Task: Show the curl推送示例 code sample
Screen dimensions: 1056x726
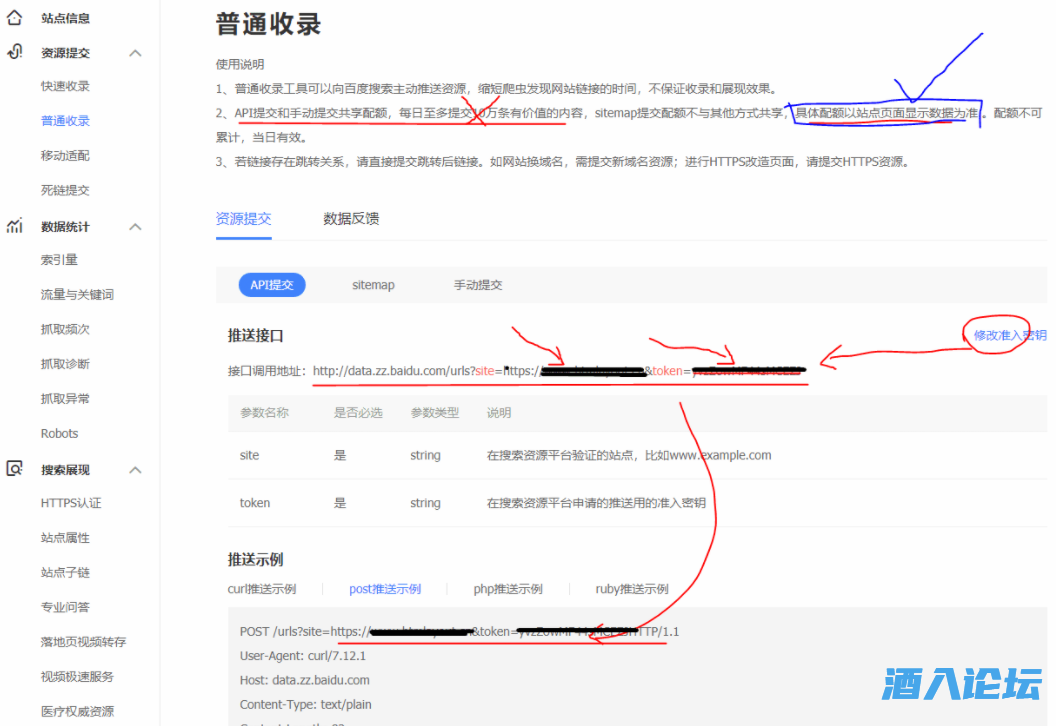Action: click(x=262, y=589)
